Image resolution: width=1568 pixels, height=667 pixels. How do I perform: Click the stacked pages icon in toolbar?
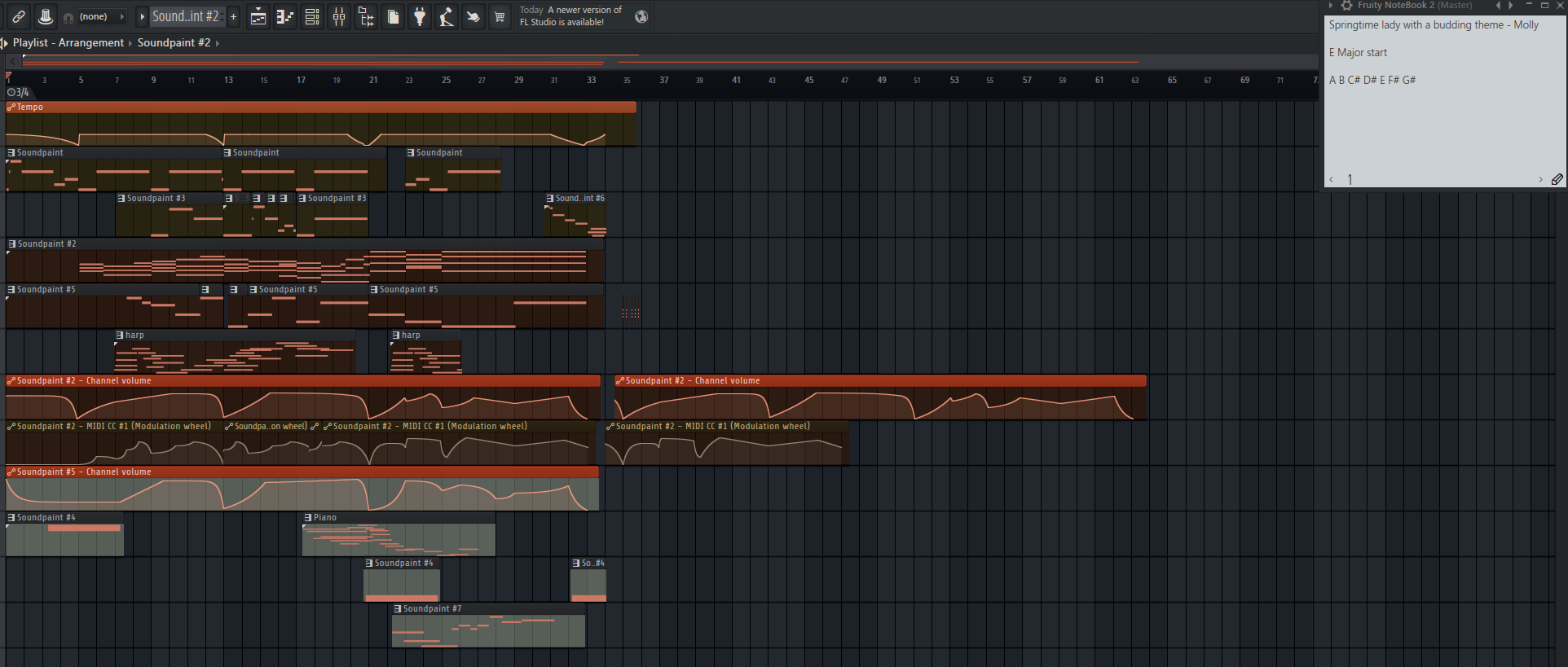coord(393,16)
